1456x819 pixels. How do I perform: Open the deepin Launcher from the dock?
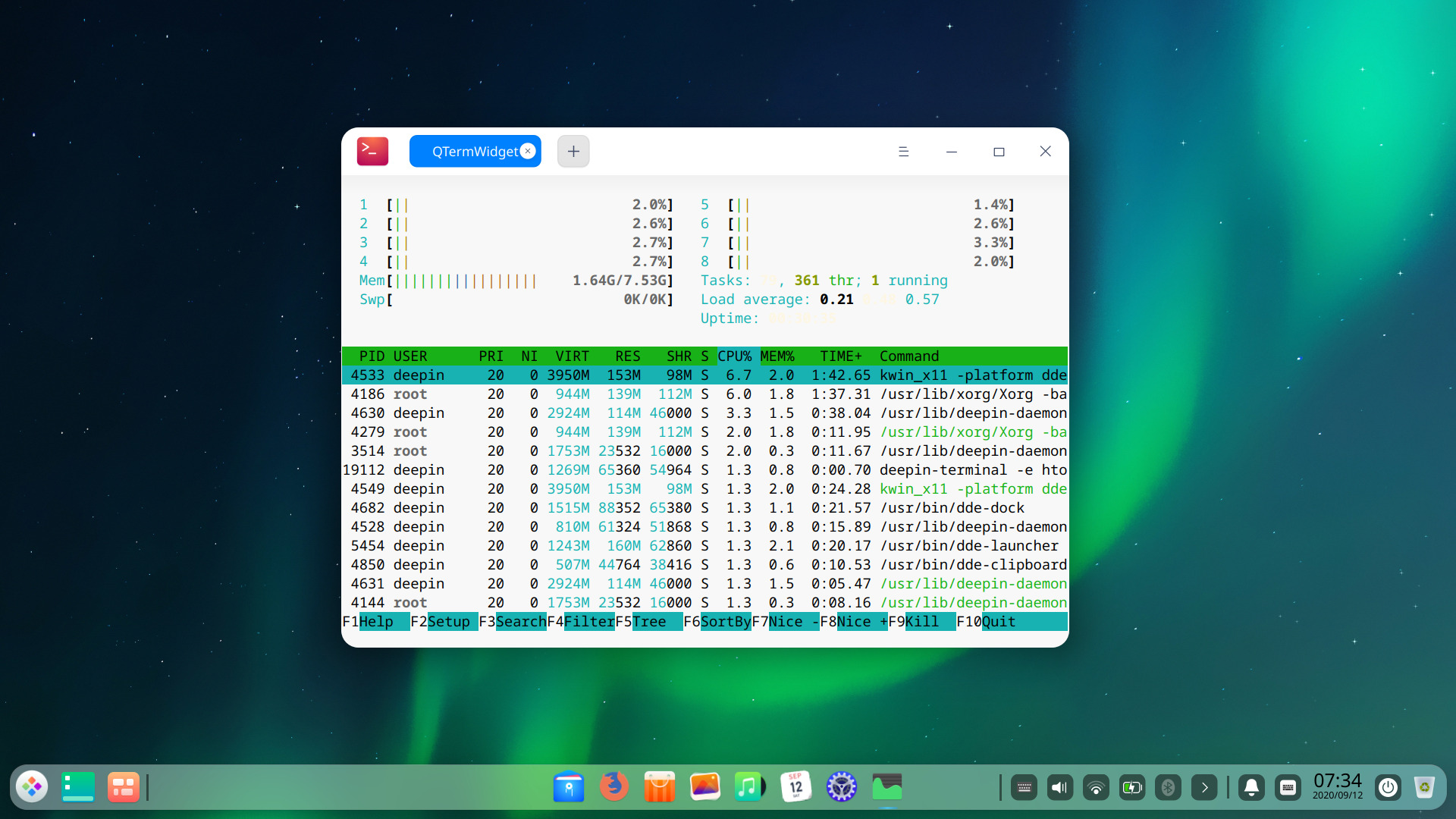(x=32, y=786)
